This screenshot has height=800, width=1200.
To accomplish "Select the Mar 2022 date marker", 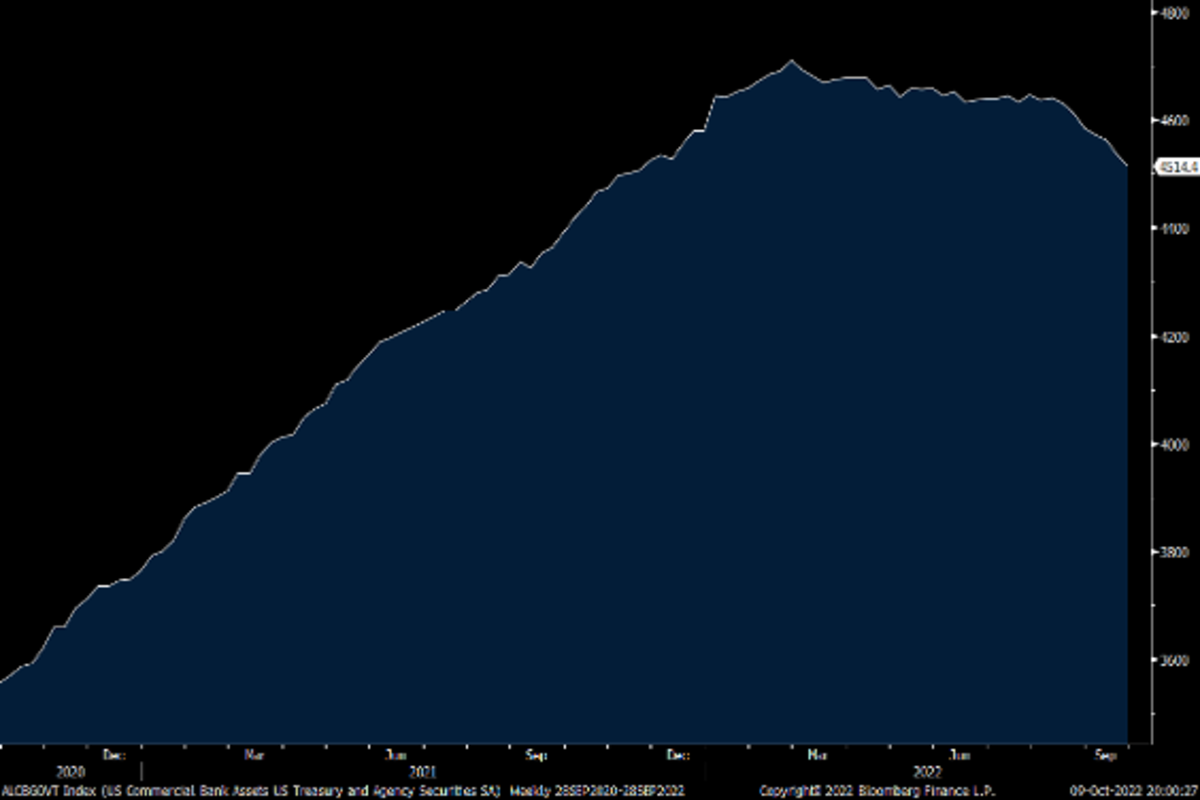I will click(x=818, y=755).
